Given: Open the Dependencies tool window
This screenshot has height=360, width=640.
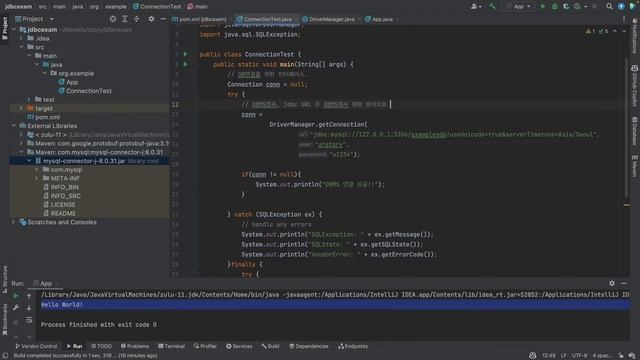Looking at the screenshot, I should (309, 346).
